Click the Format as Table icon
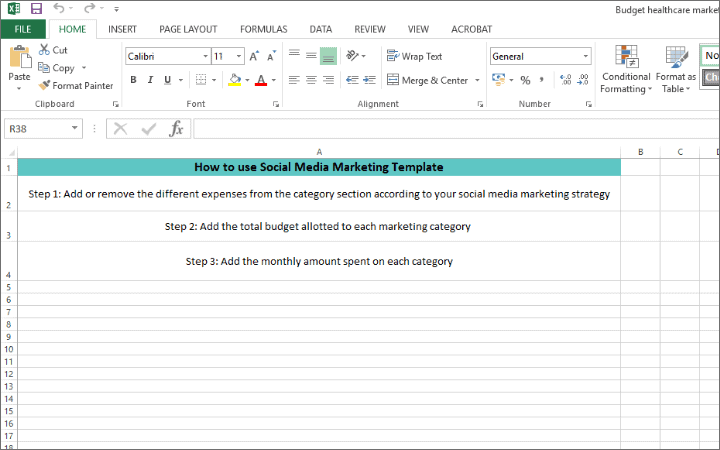 pos(677,68)
